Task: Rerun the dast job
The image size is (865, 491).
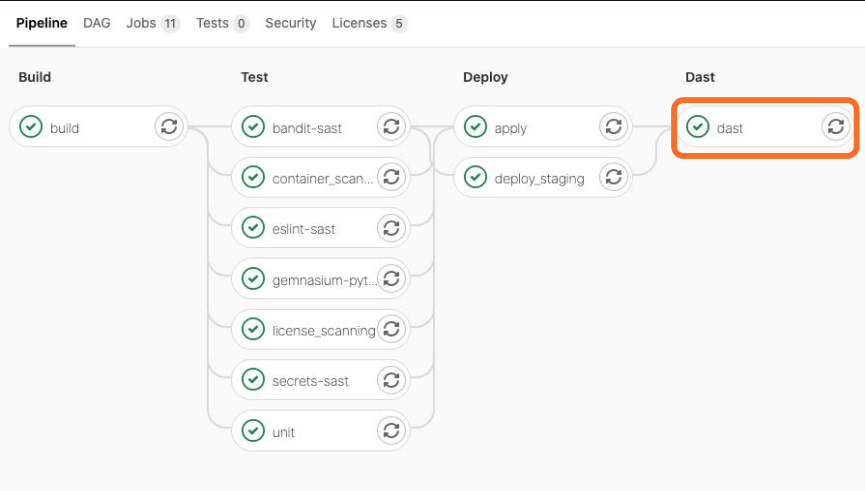Action: coord(835,127)
